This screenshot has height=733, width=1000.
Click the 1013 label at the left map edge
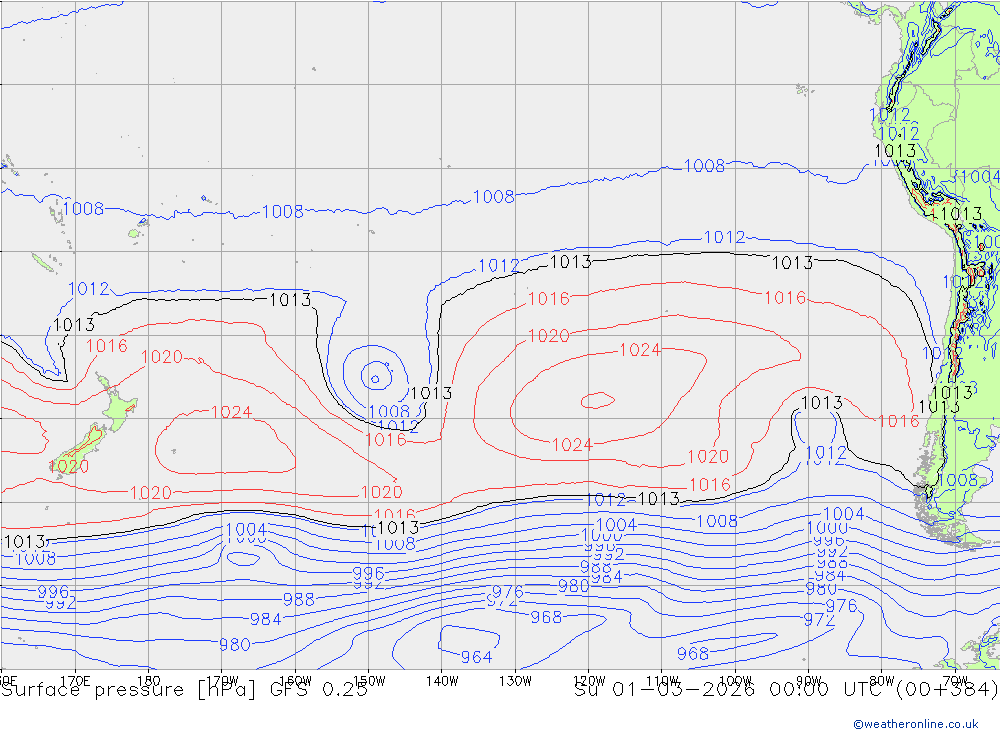[25, 542]
